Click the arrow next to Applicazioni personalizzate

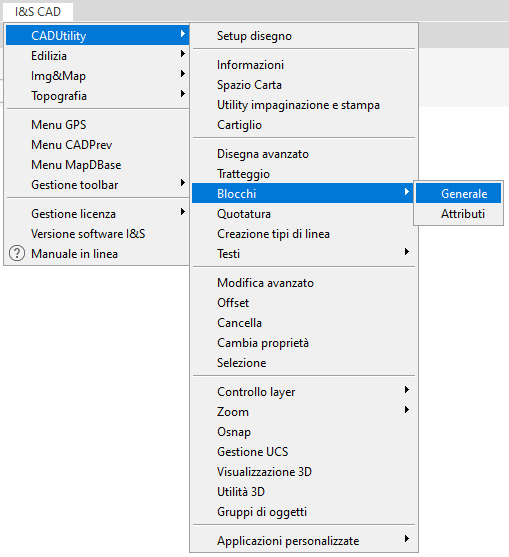pyautogui.click(x=407, y=539)
